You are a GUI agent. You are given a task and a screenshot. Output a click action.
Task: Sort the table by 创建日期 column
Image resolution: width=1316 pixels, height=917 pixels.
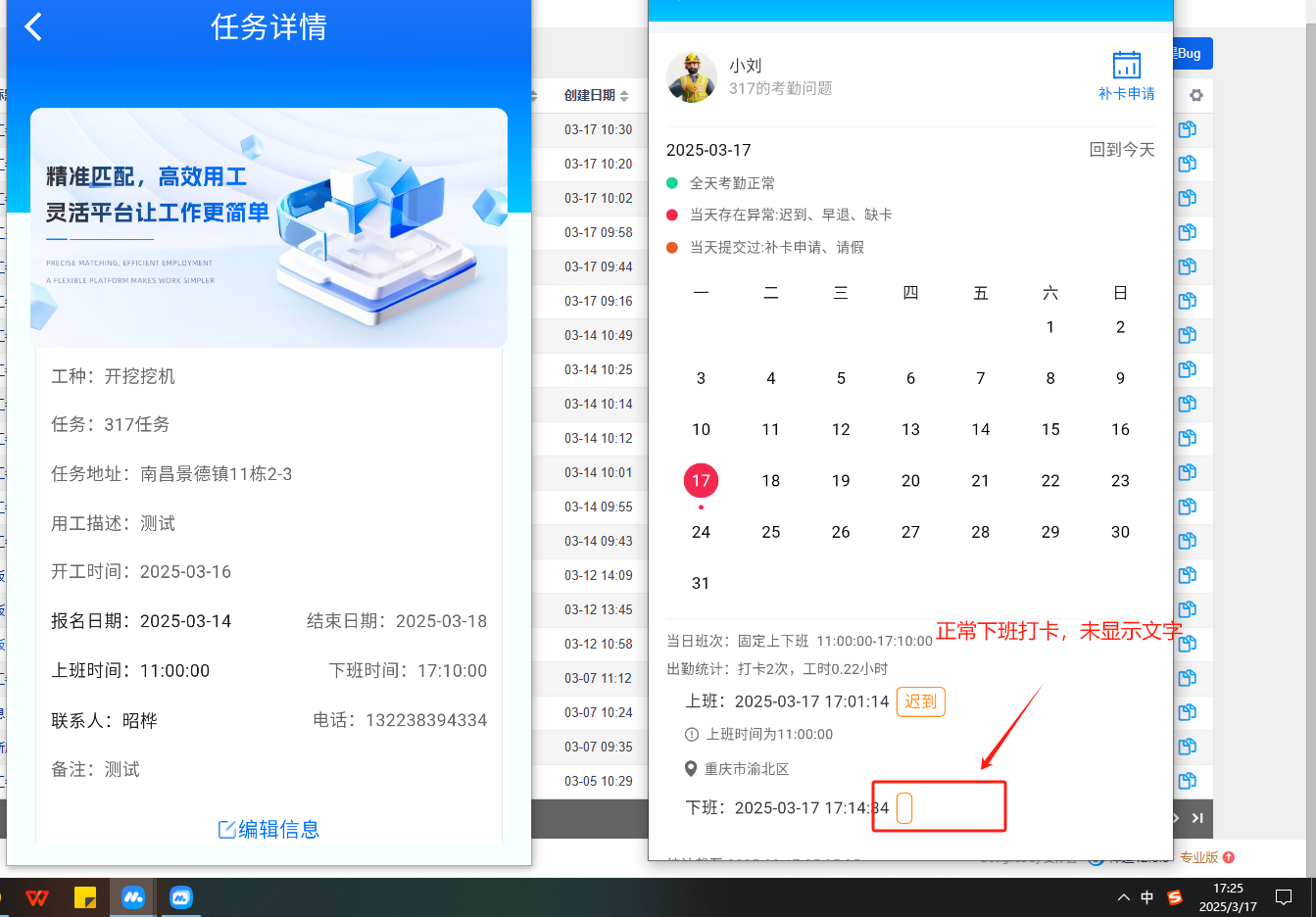(624, 96)
